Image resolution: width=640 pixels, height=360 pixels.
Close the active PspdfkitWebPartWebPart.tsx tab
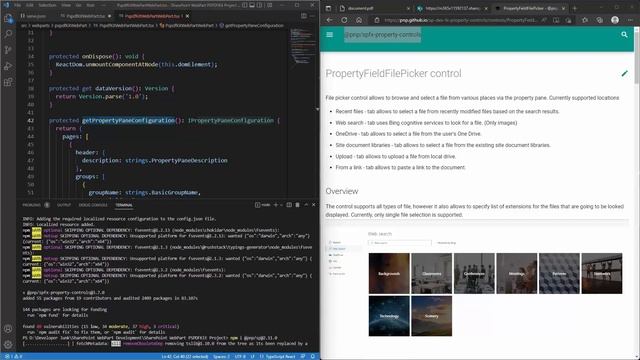[187, 16]
